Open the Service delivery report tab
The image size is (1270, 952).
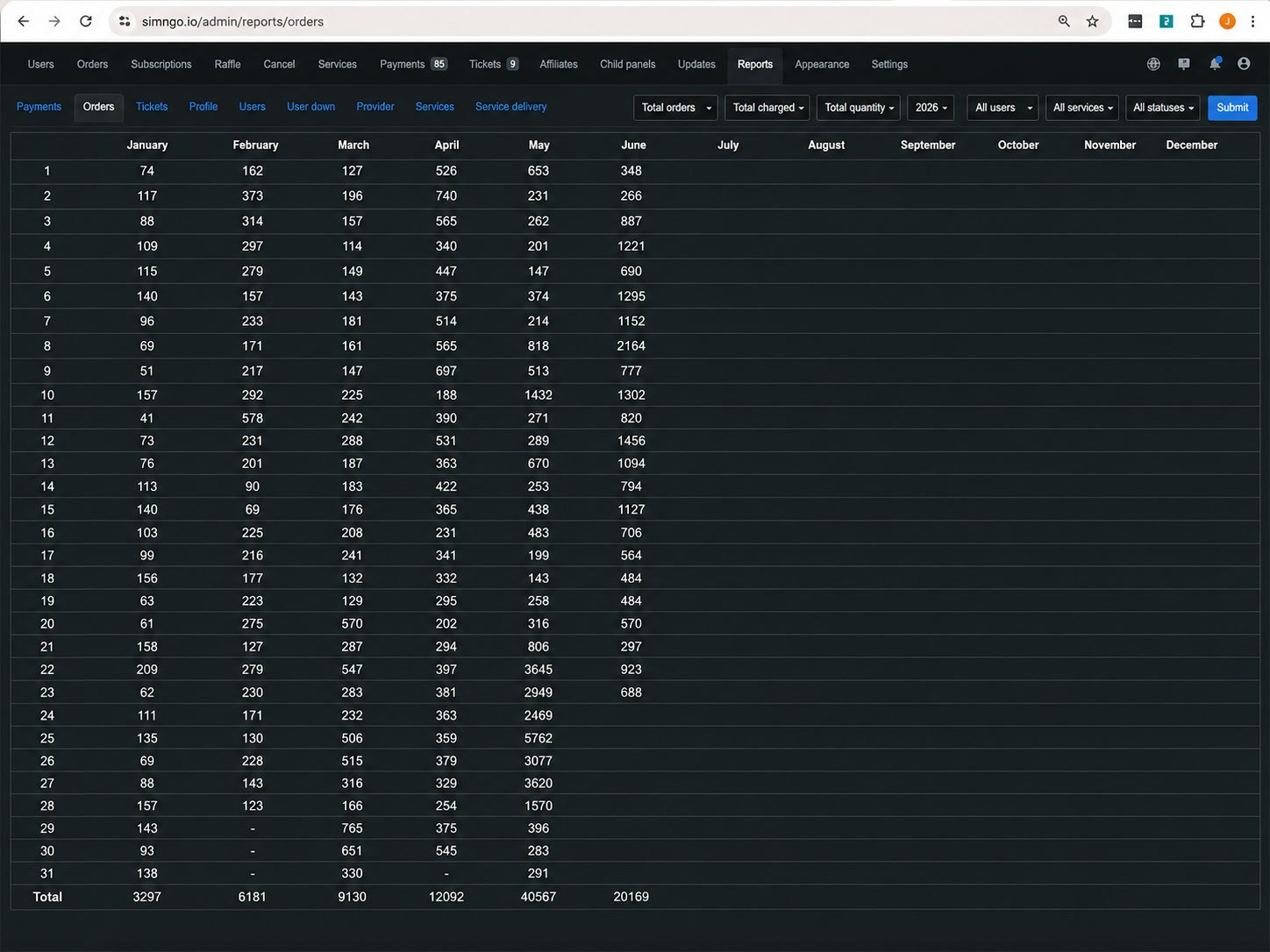click(x=510, y=107)
